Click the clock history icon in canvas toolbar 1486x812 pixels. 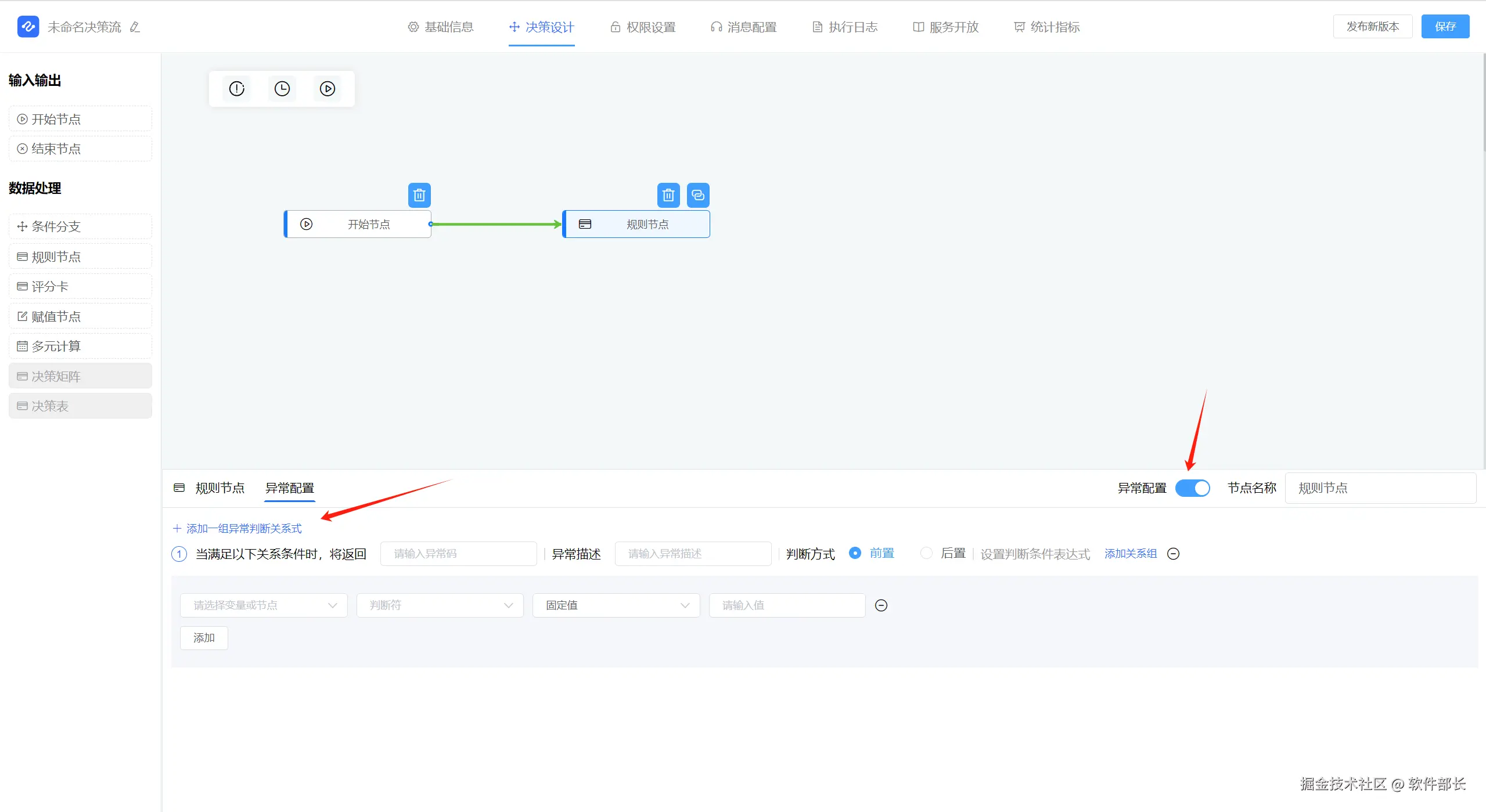[282, 89]
